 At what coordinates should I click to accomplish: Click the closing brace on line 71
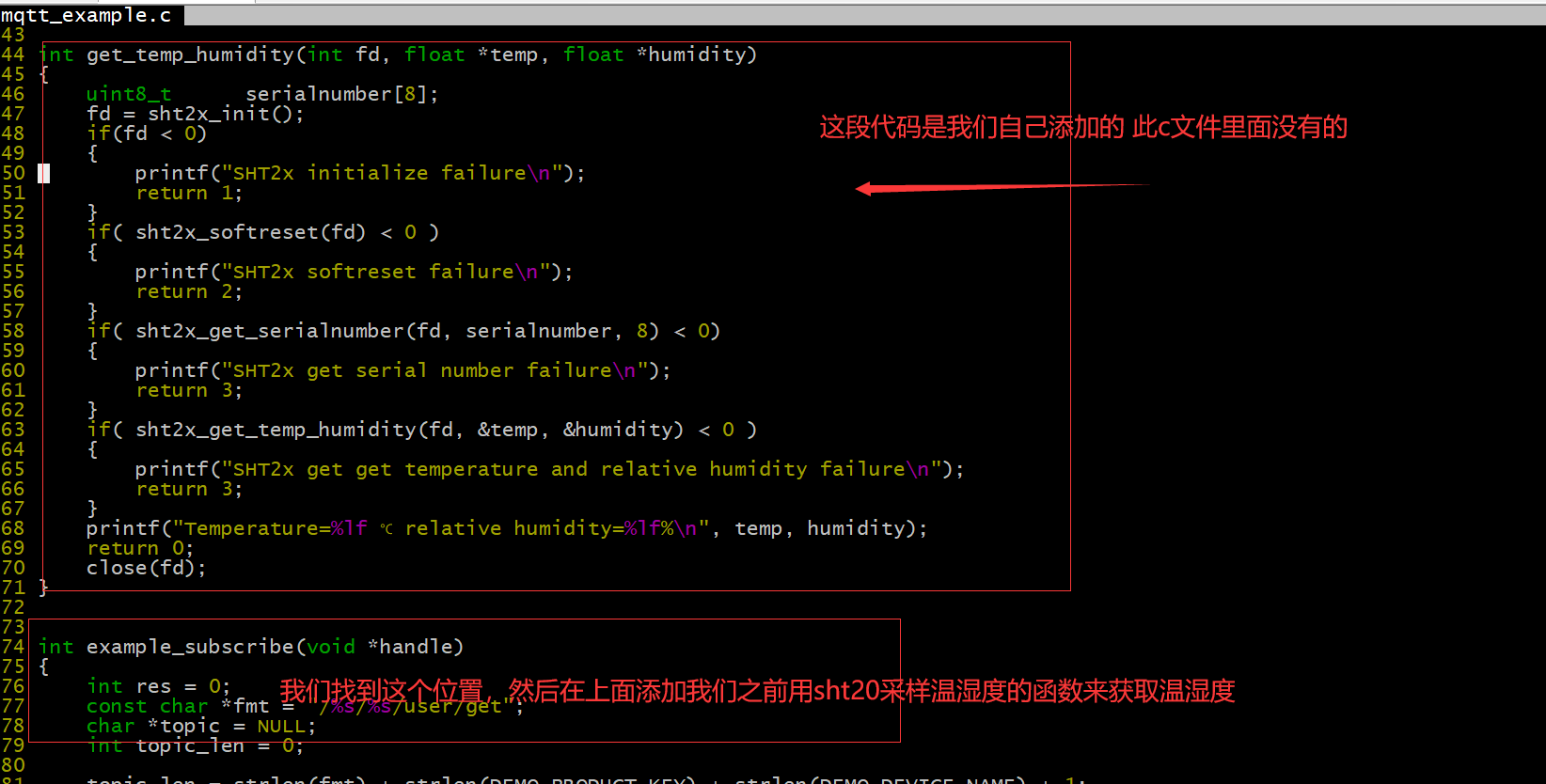click(x=43, y=588)
